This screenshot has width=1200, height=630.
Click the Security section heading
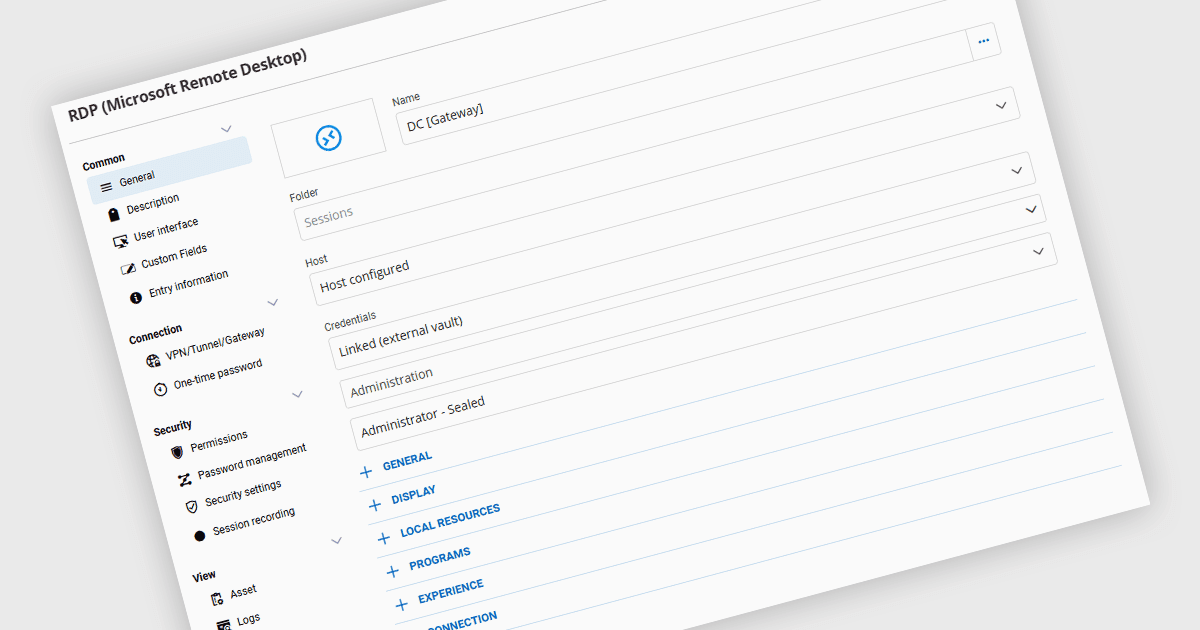pyautogui.click(x=173, y=428)
